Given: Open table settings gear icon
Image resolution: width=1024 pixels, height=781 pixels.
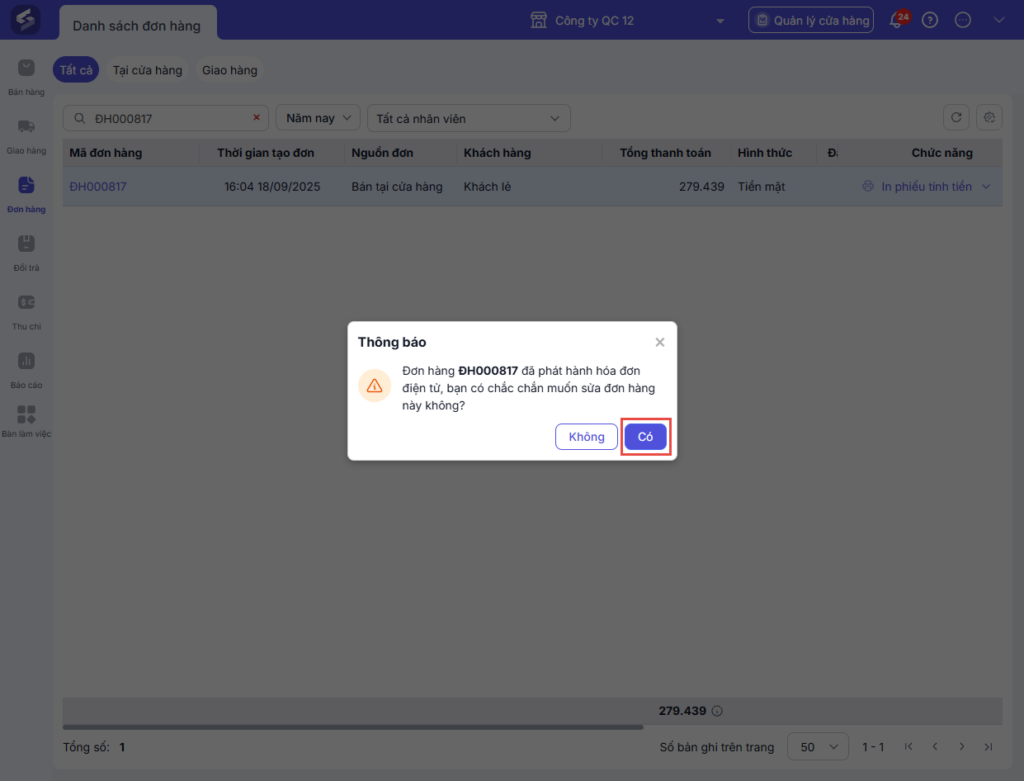Looking at the screenshot, I should pos(989,118).
